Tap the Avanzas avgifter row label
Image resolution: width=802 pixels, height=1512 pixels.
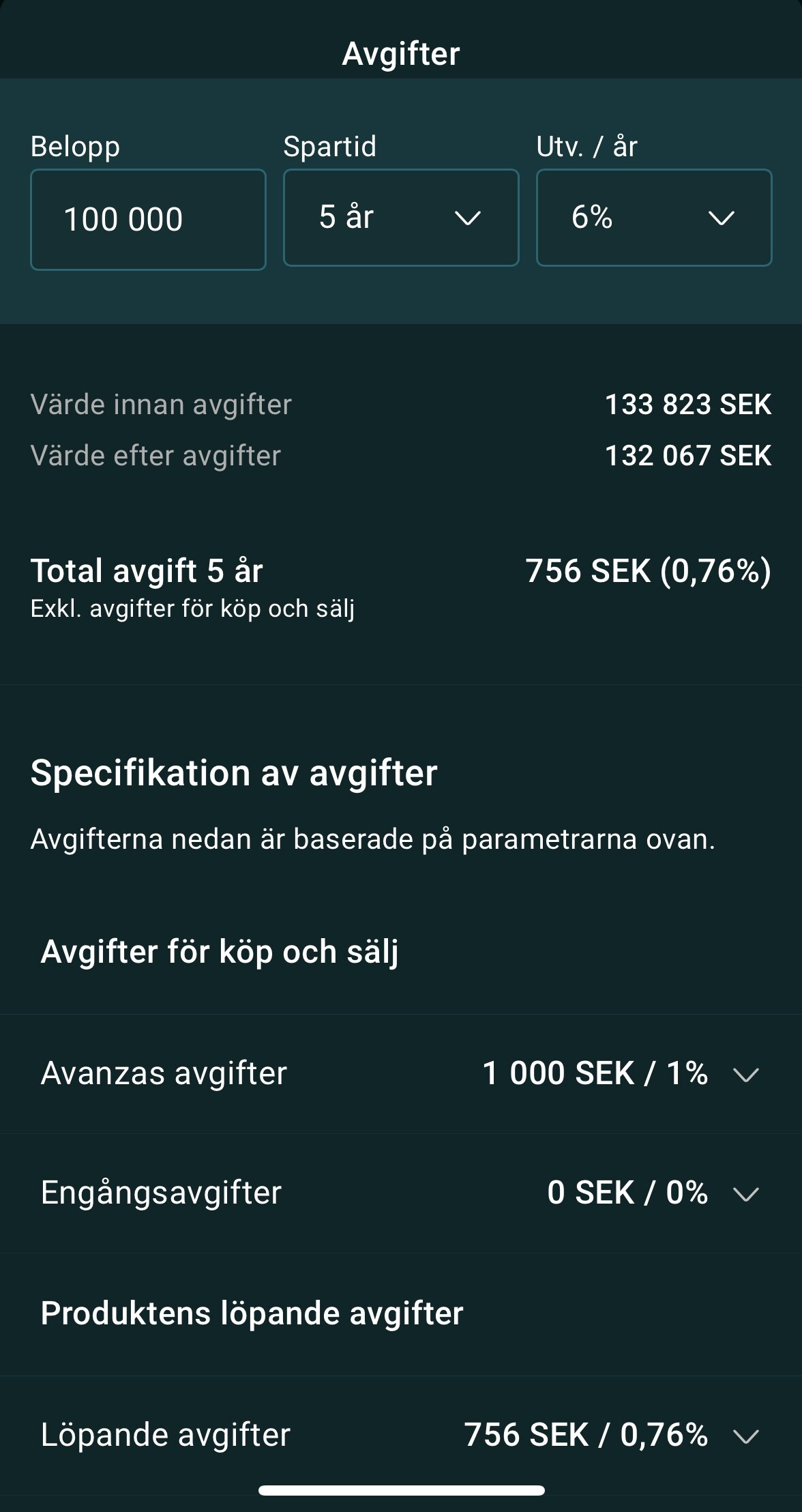pos(164,1073)
